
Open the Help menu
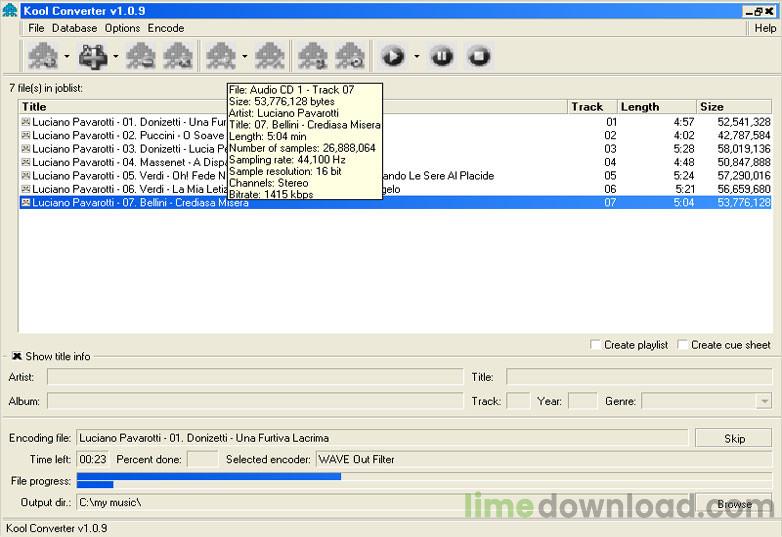[x=765, y=28]
